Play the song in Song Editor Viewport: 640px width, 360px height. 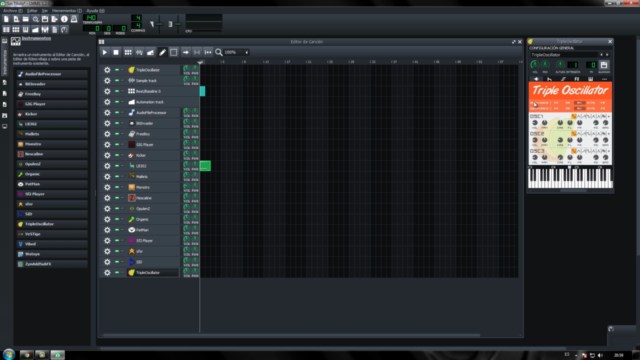pyautogui.click(x=104, y=52)
